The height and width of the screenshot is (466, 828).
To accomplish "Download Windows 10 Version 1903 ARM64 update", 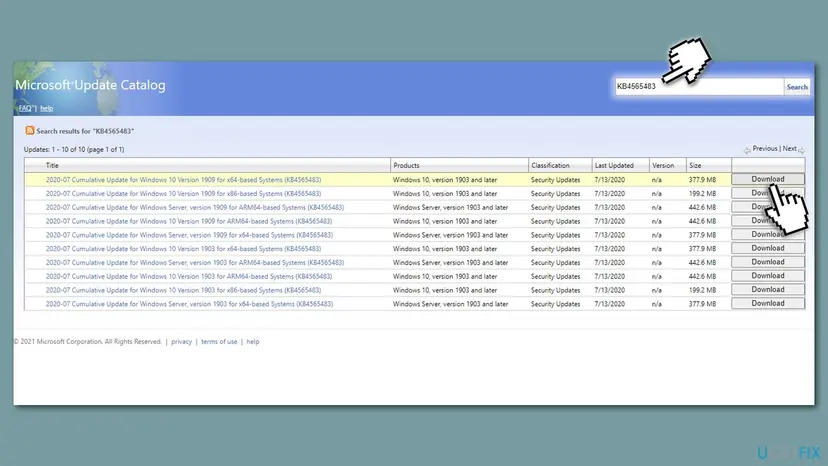I will (768, 276).
